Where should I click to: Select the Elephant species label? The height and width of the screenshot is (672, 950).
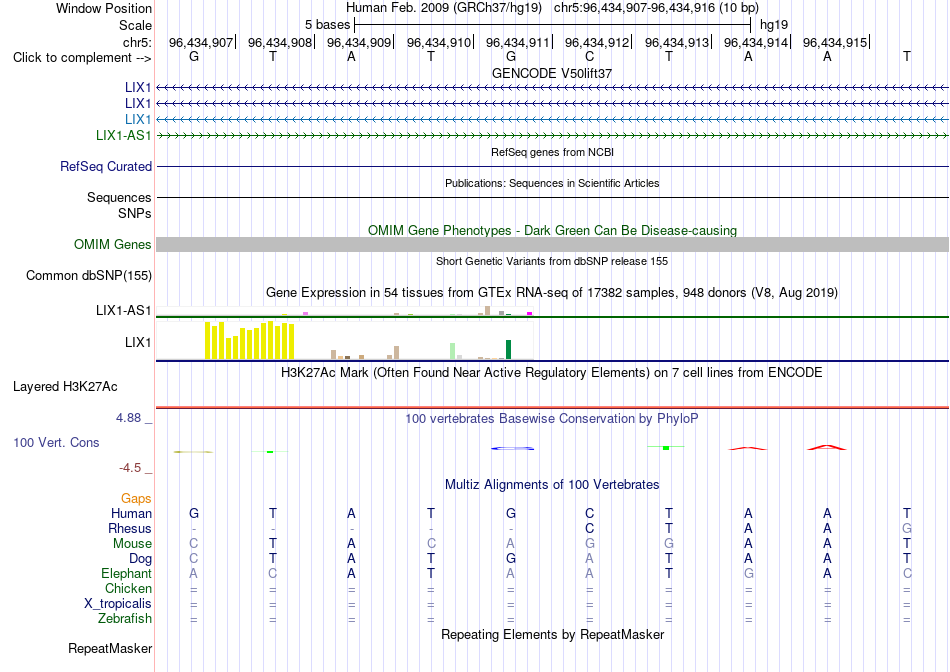127,573
